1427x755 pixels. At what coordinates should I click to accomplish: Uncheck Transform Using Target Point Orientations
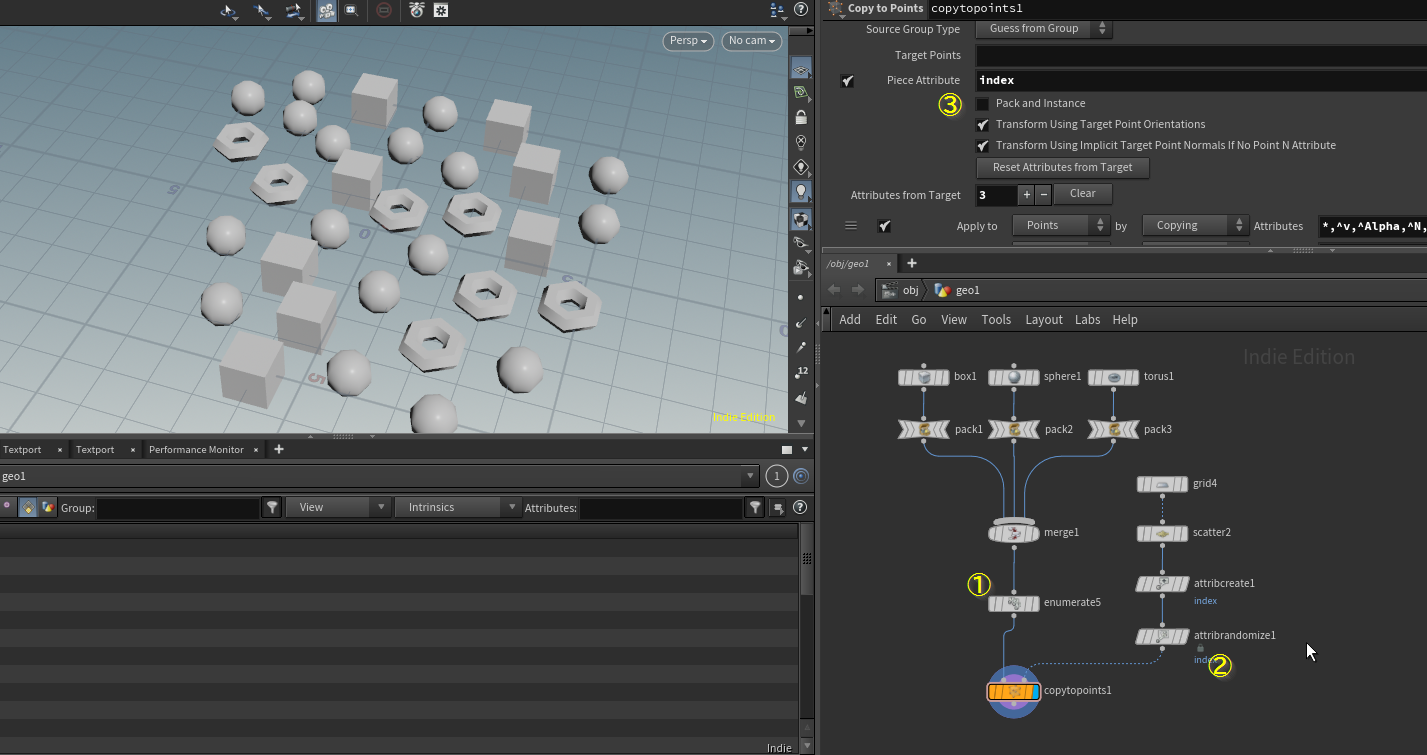coord(983,125)
